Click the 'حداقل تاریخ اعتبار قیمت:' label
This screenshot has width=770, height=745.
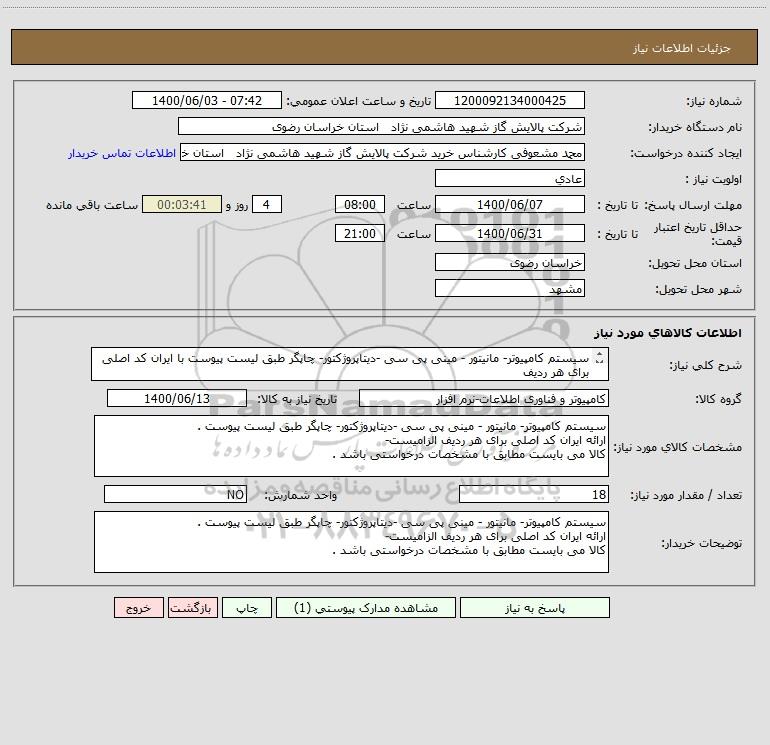tap(697, 234)
